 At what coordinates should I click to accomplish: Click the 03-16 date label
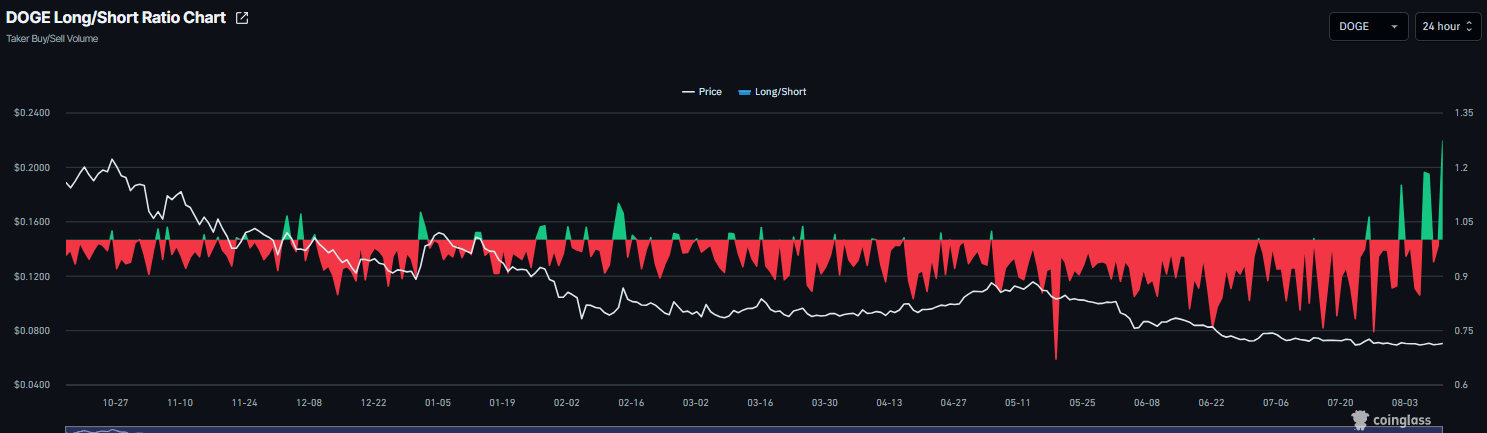pos(760,403)
